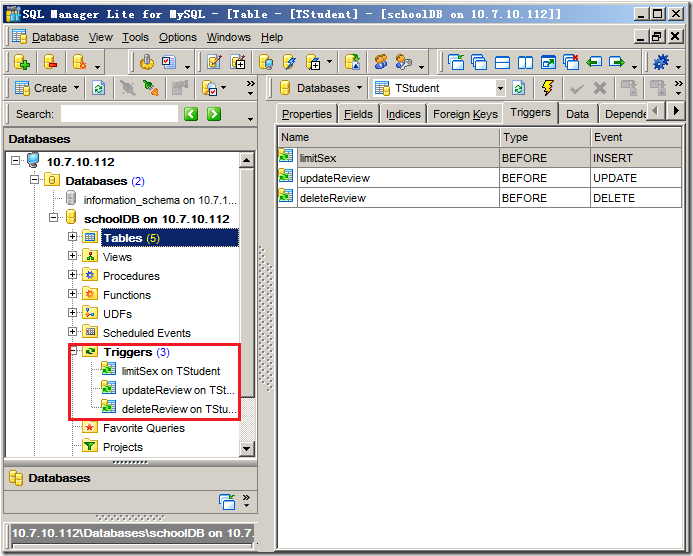Click the Tile Horizontally windows icon

502,62
